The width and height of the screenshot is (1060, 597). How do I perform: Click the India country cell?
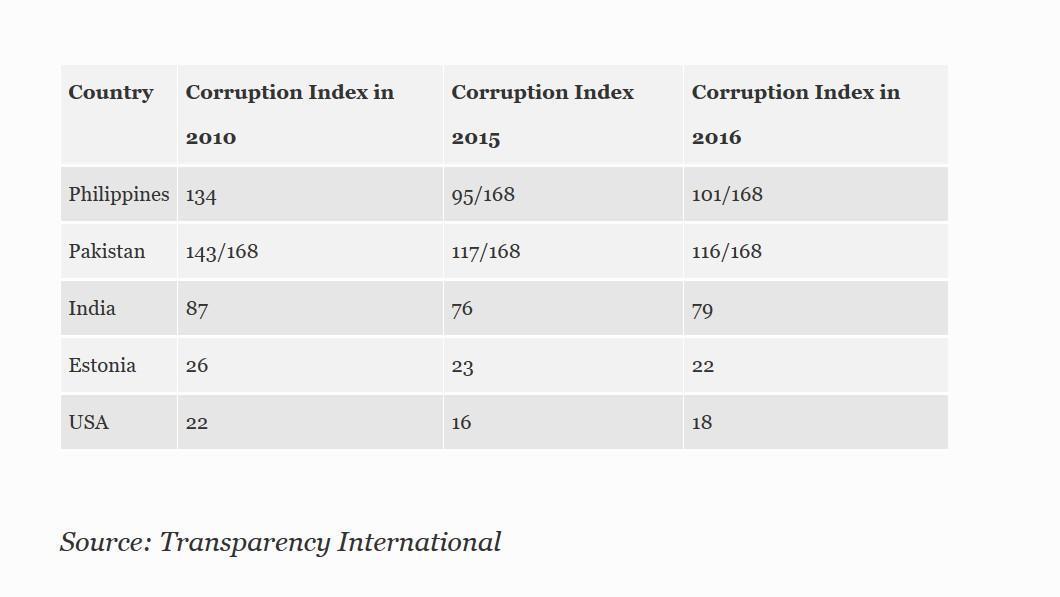pos(92,308)
